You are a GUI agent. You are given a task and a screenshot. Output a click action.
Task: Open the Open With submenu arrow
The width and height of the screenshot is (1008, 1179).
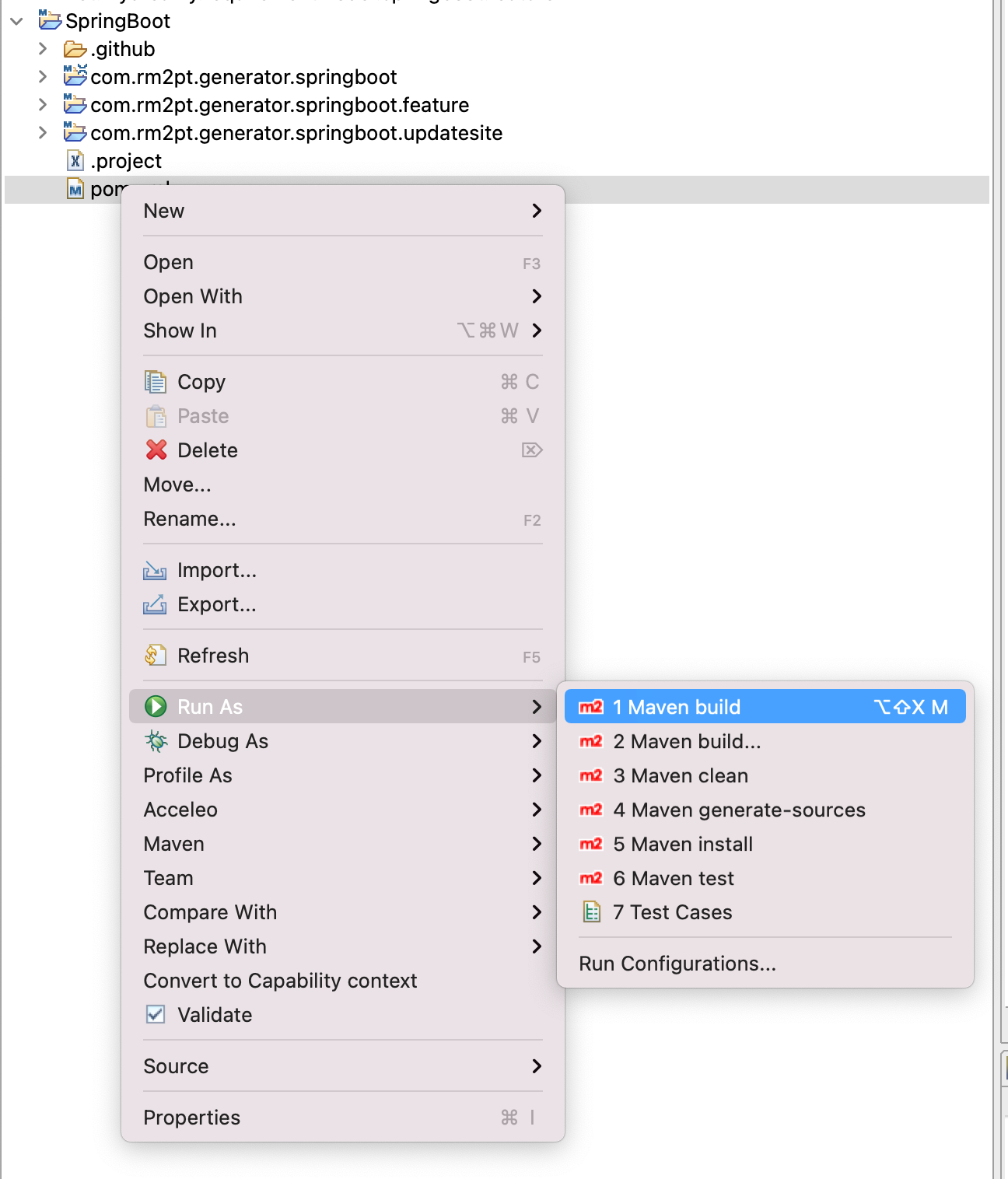537,296
